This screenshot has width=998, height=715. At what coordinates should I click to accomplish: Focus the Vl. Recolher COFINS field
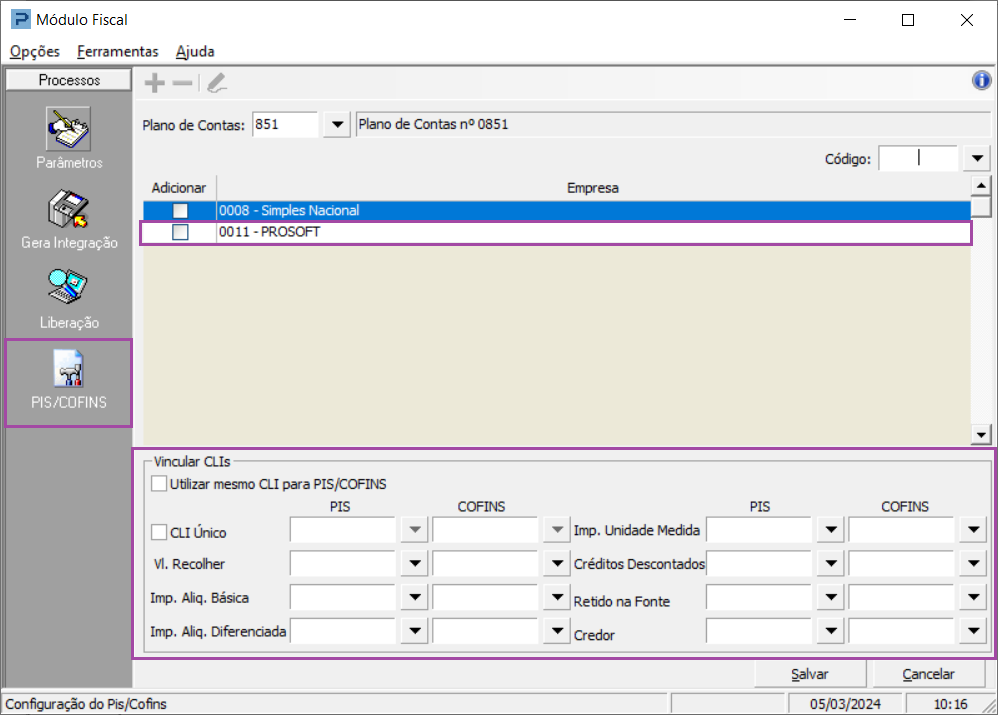[486, 563]
